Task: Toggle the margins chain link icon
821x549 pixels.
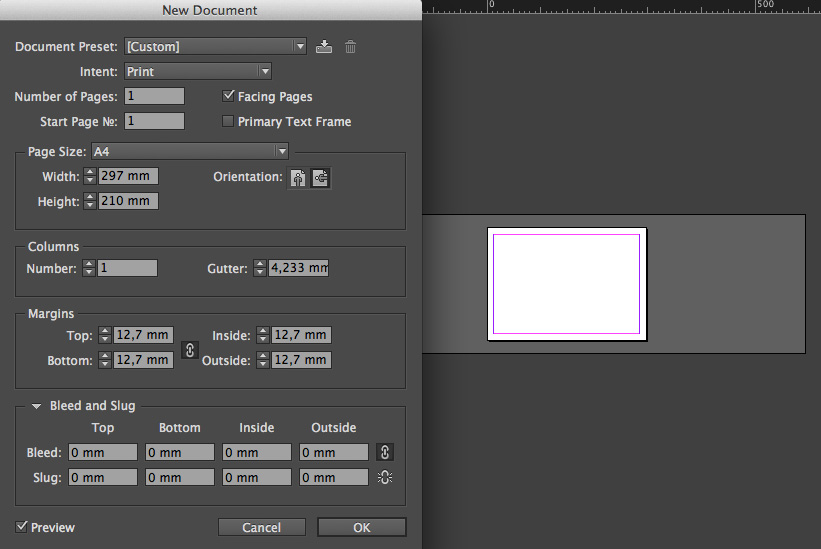Action: 190,350
